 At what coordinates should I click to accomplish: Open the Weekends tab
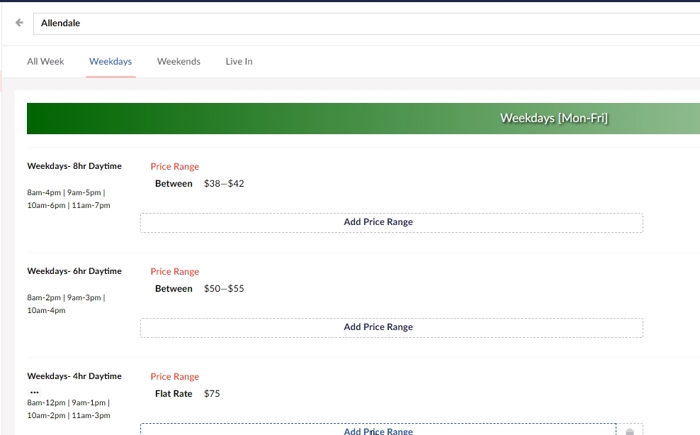(179, 62)
